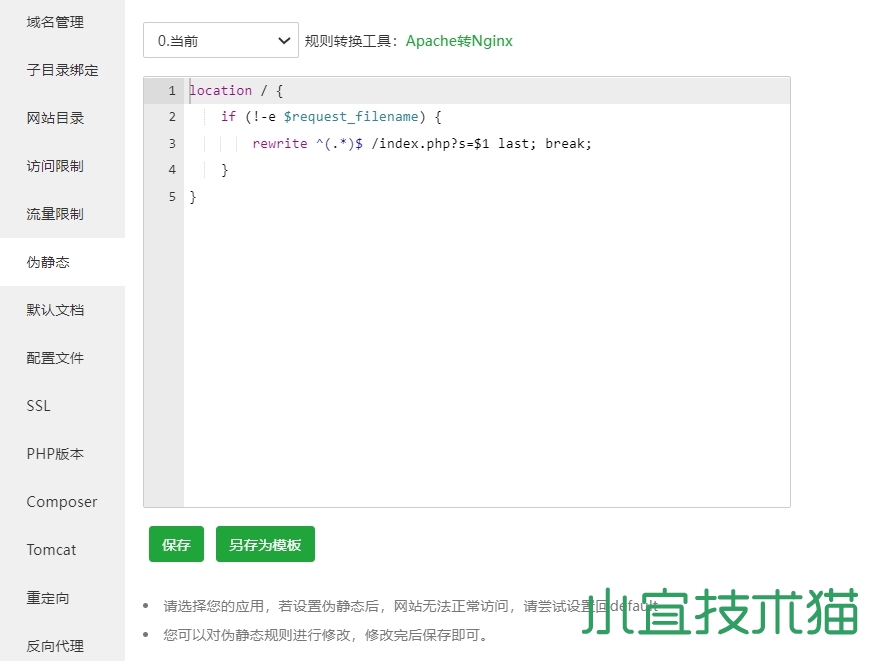This screenshot has width=880, height=661.
Task: Open the Apache转Nginx conversion tool link
Action: tap(459, 41)
